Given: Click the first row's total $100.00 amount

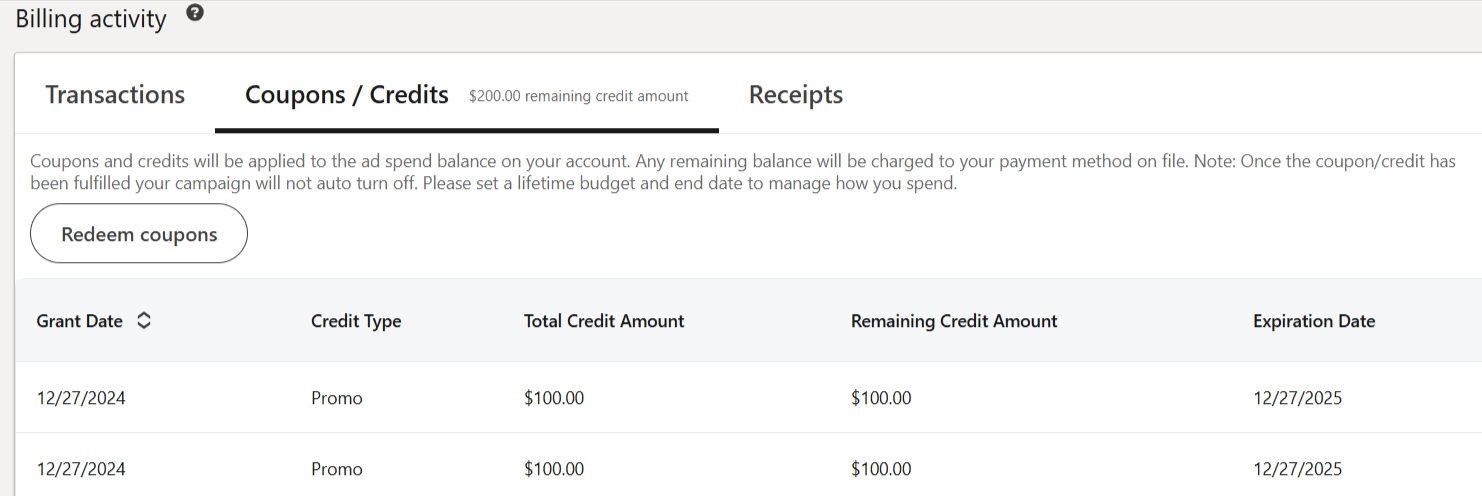Looking at the screenshot, I should [x=554, y=398].
